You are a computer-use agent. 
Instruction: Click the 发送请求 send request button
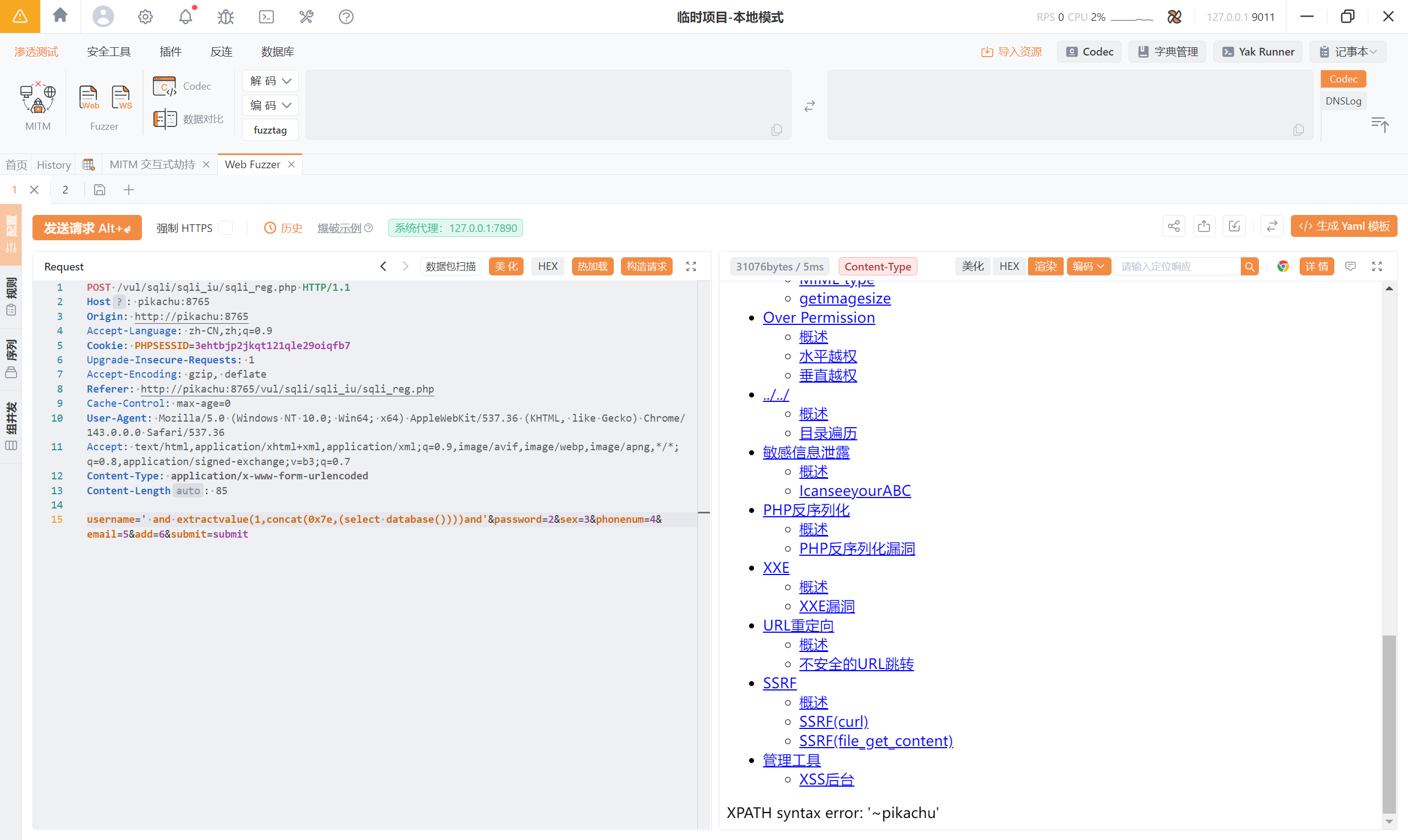pos(87,228)
